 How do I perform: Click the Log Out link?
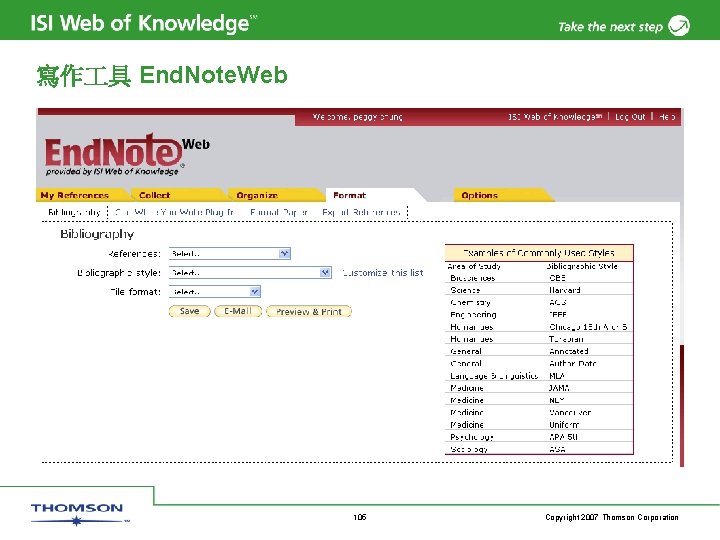pos(630,117)
